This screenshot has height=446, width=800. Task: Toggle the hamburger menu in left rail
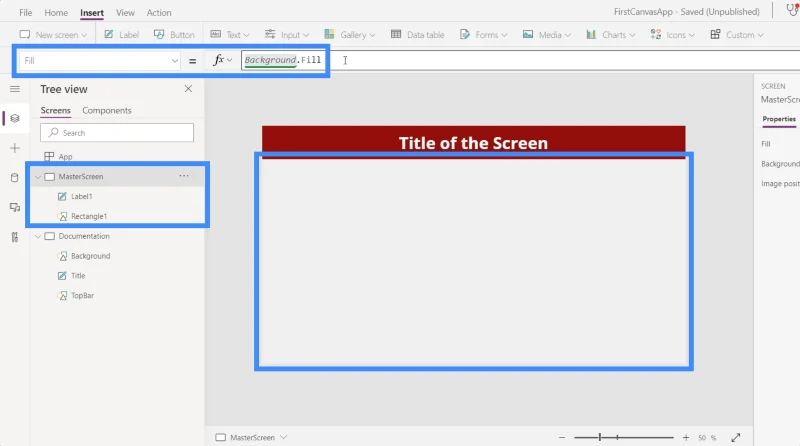pos(15,89)
